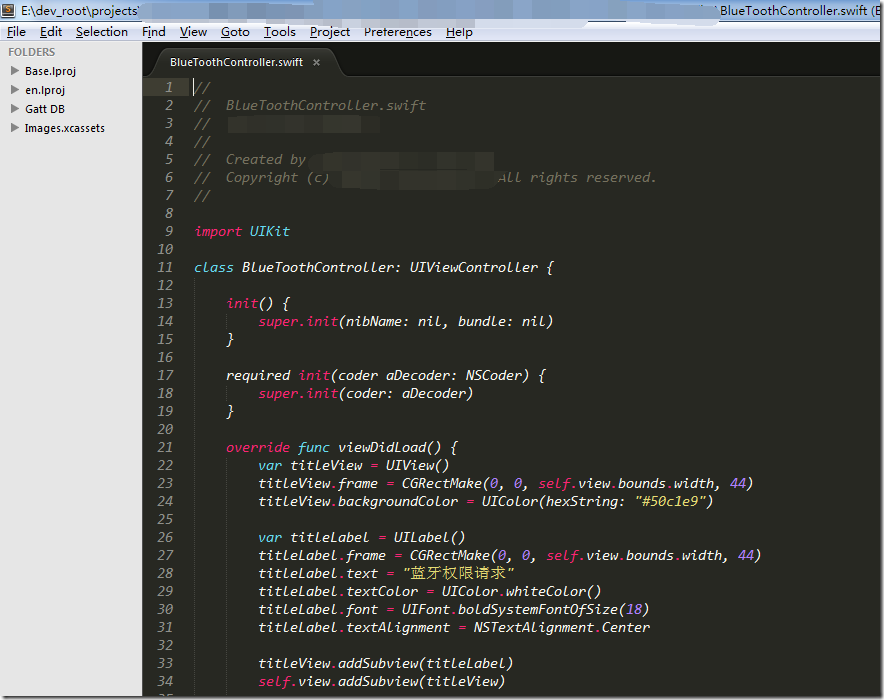
Task: Open the Preferences menu
Action: point(397,32)
